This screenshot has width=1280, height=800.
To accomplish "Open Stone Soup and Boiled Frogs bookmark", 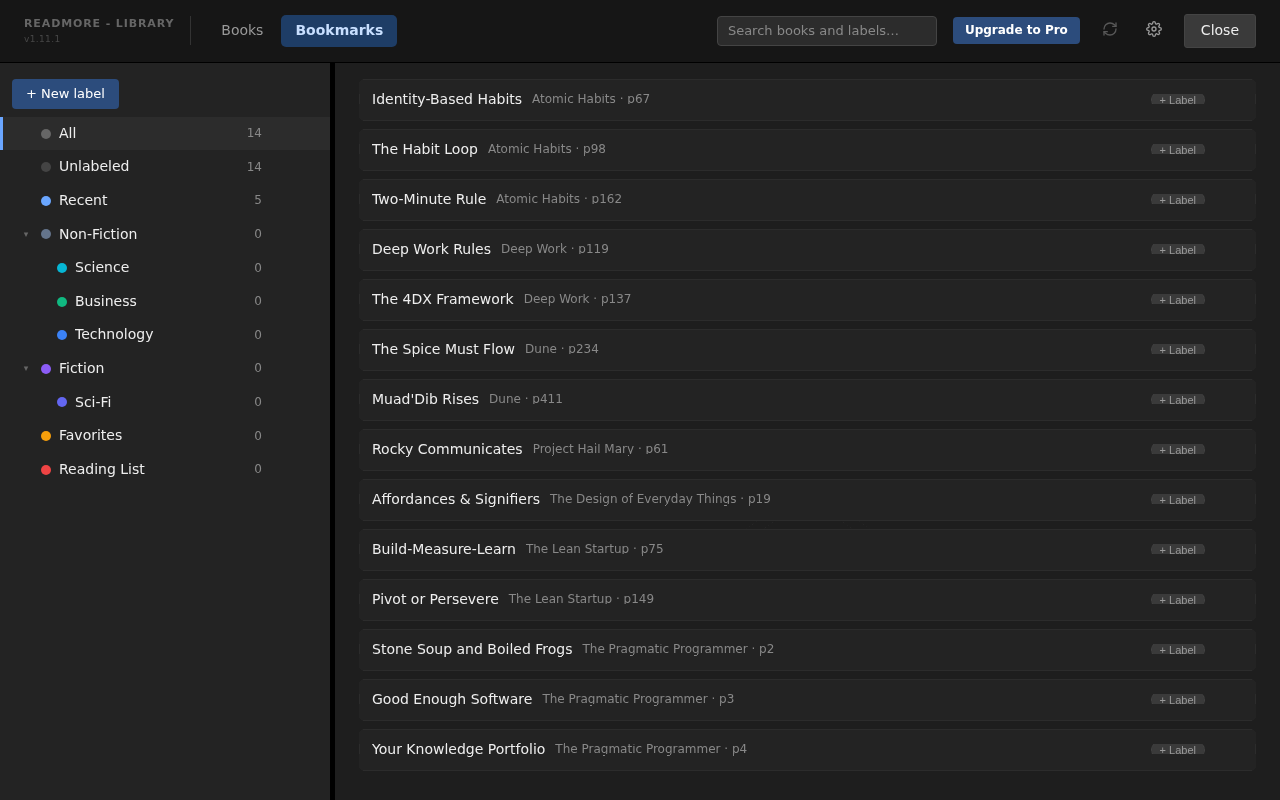I will click(807, 650).
